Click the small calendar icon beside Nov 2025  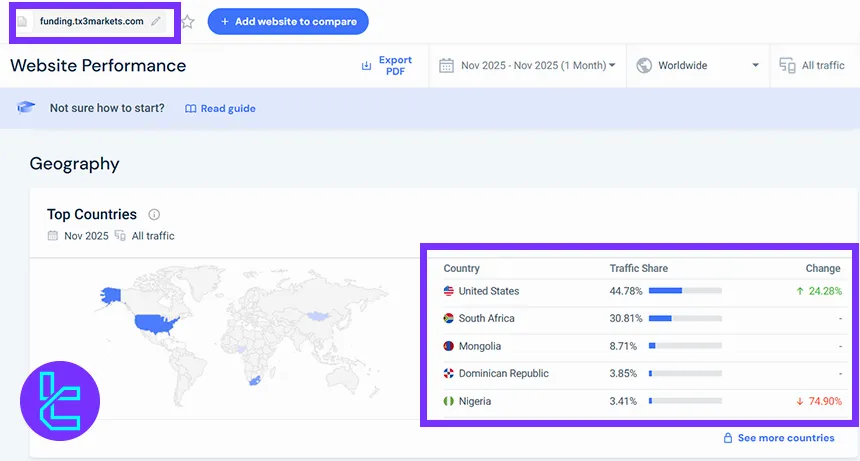pyautogui.click(x=53, y=236)
